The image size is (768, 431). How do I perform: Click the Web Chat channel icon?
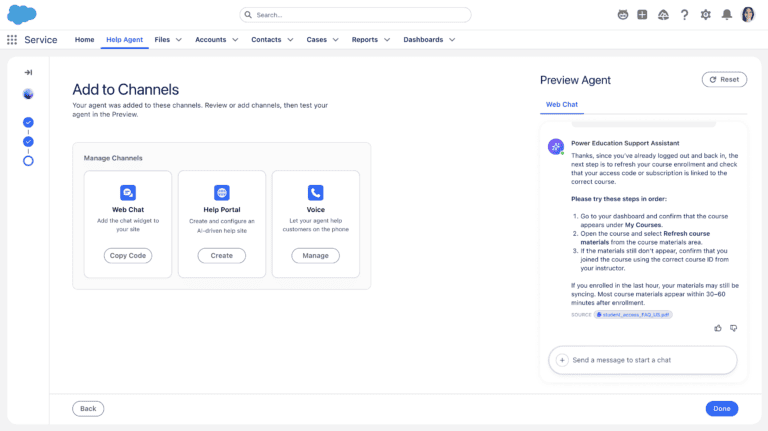(128, 192)
